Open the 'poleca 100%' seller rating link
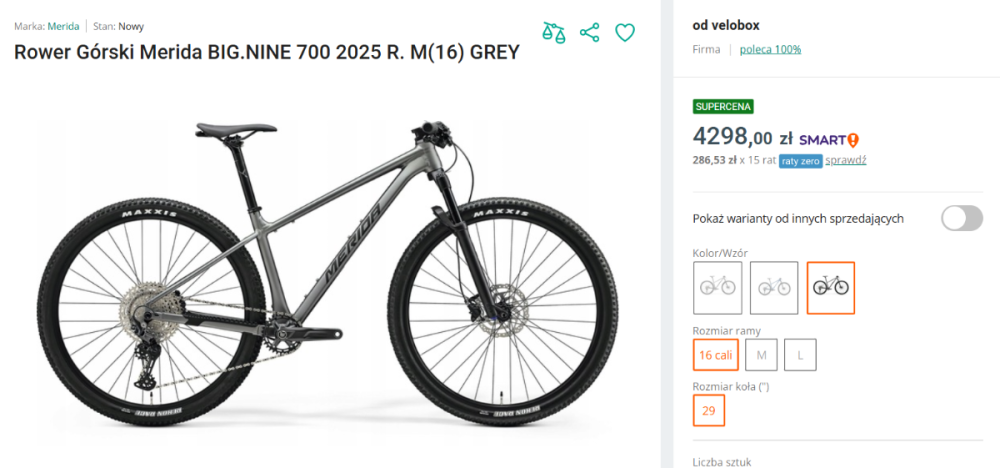 (x=770, y=49)
